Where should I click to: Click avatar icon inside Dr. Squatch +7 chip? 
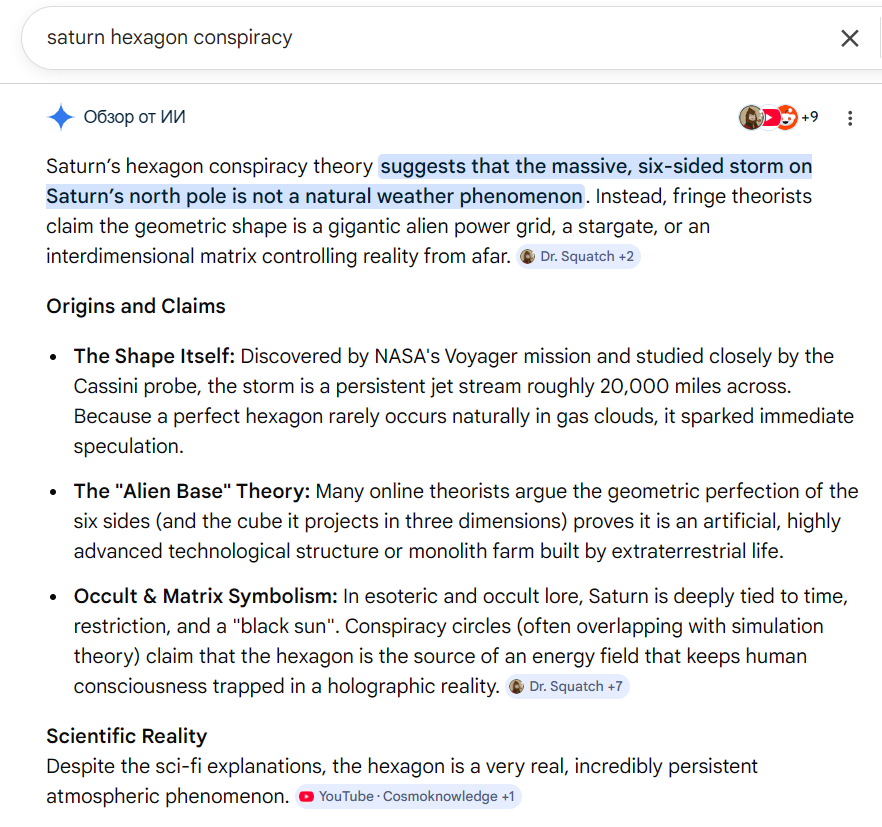516,686
